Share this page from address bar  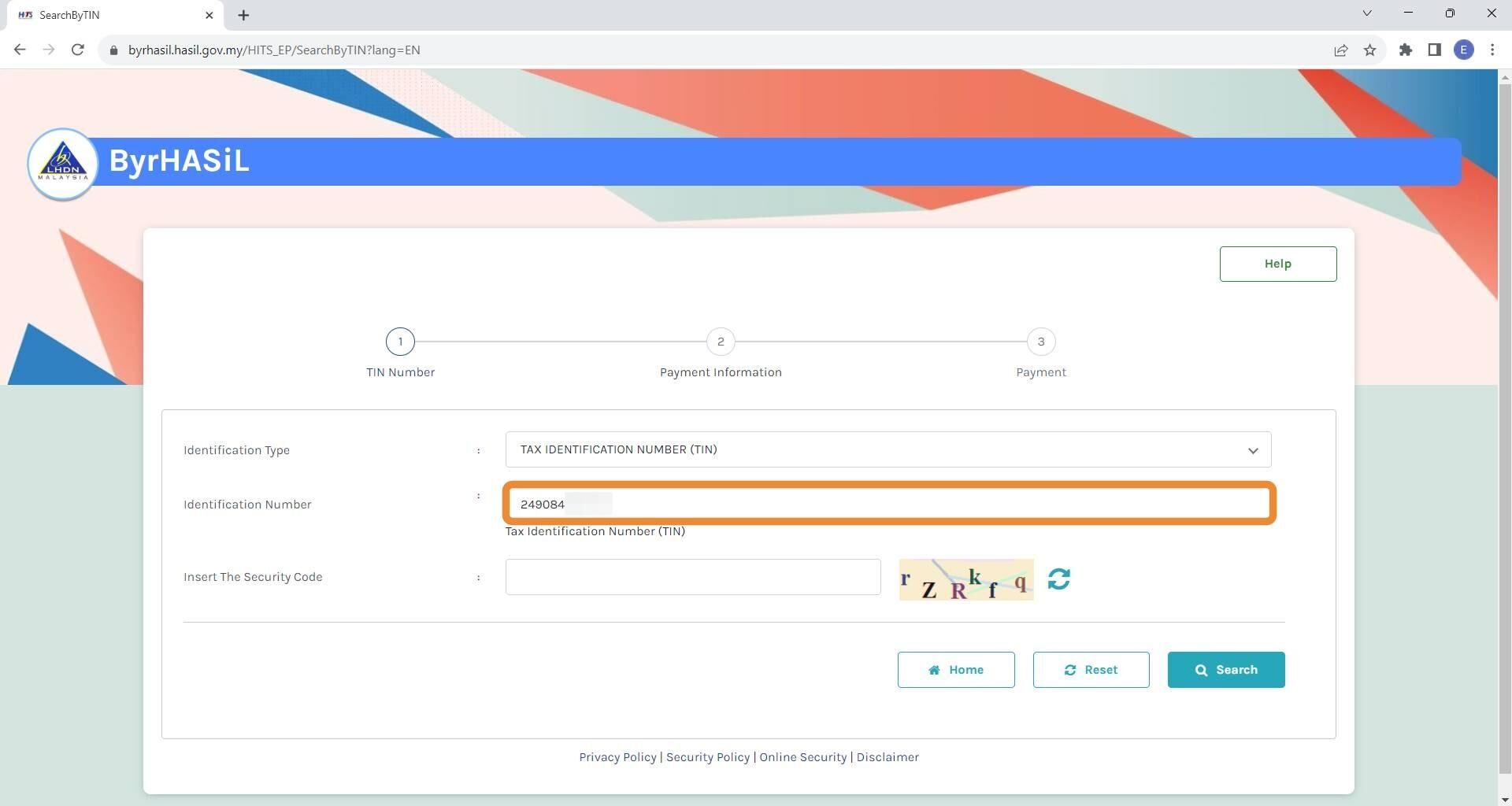click(x=1341, y=50)
